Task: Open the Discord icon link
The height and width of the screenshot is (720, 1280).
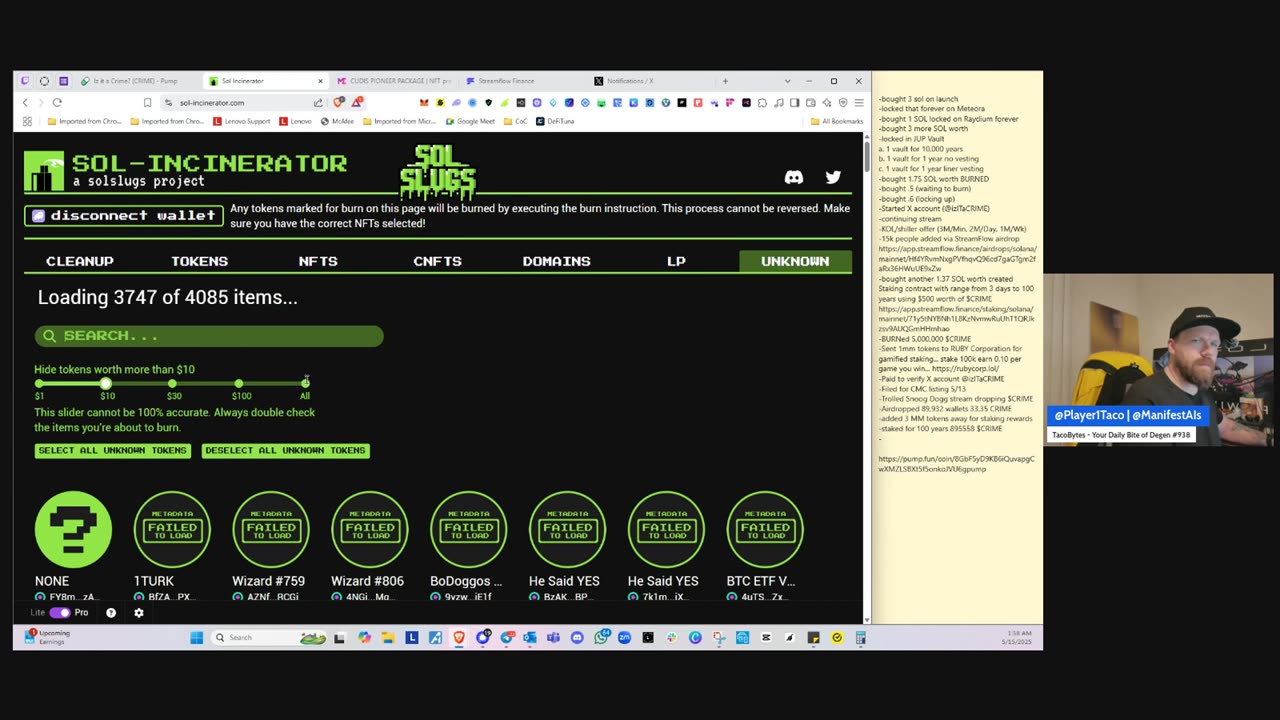Action: [x=793, y=177]
